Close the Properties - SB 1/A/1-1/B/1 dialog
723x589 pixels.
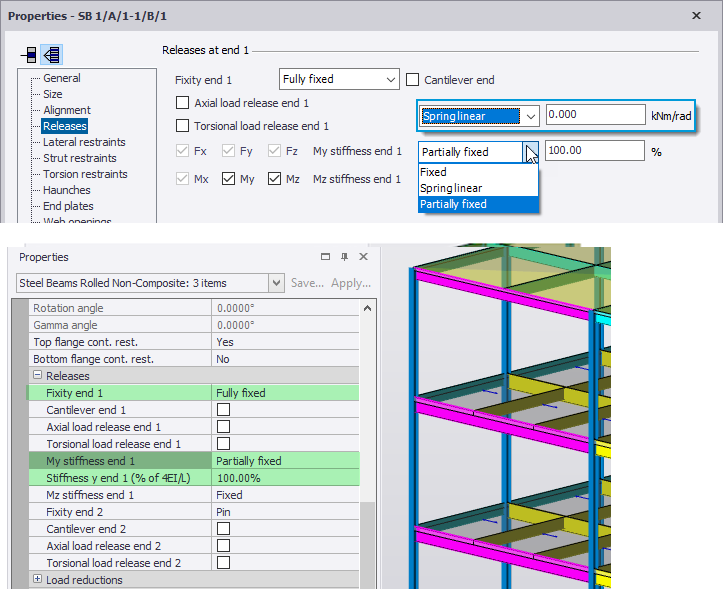pos(696,16)
